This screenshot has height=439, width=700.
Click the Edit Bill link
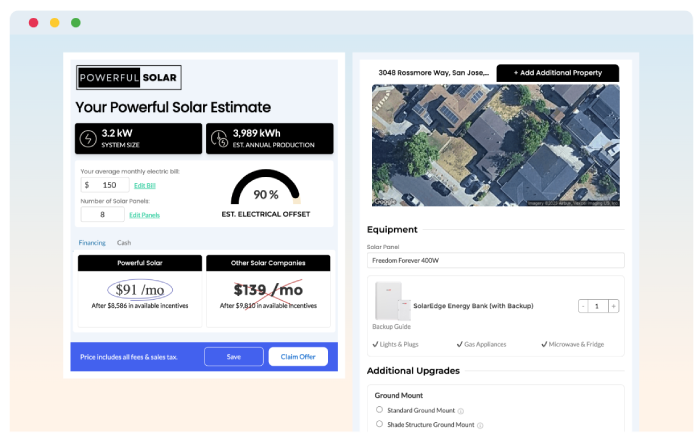[x=145, y=185]
